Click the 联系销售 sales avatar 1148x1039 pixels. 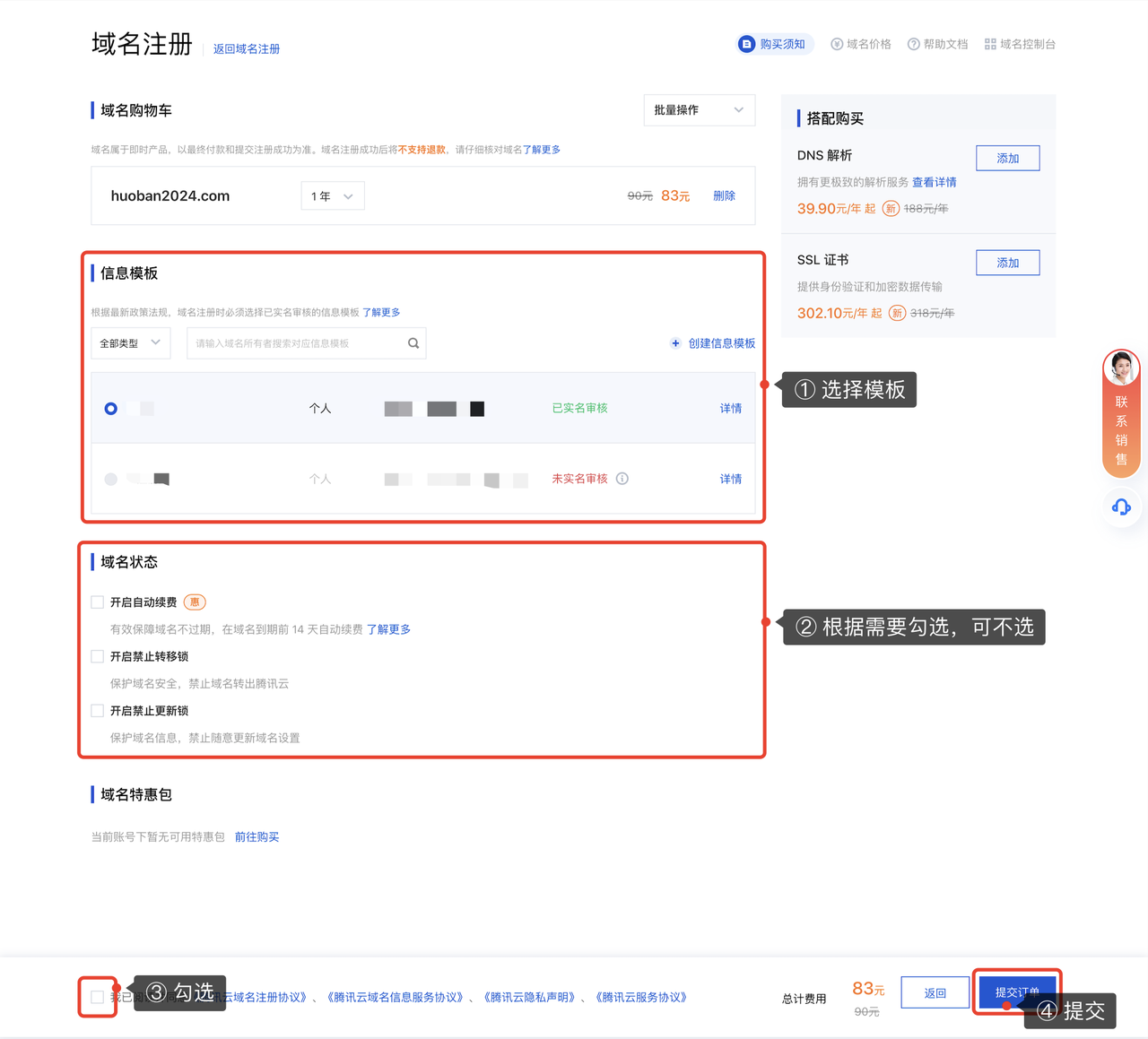(x=1121, y=368)
